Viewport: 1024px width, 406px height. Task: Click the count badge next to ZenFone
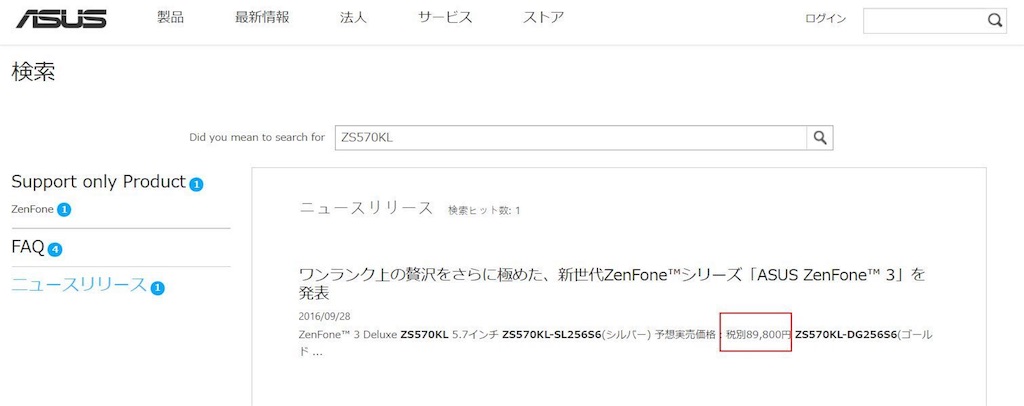click(63, 210)
